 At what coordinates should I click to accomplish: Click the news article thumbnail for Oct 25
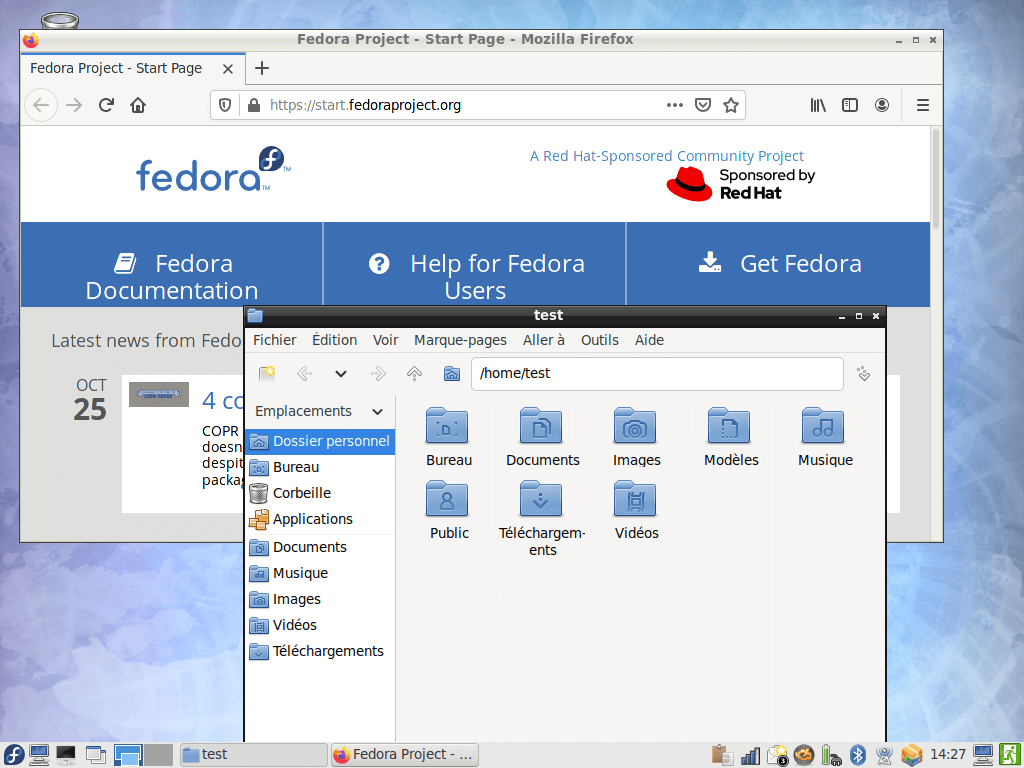159,394
